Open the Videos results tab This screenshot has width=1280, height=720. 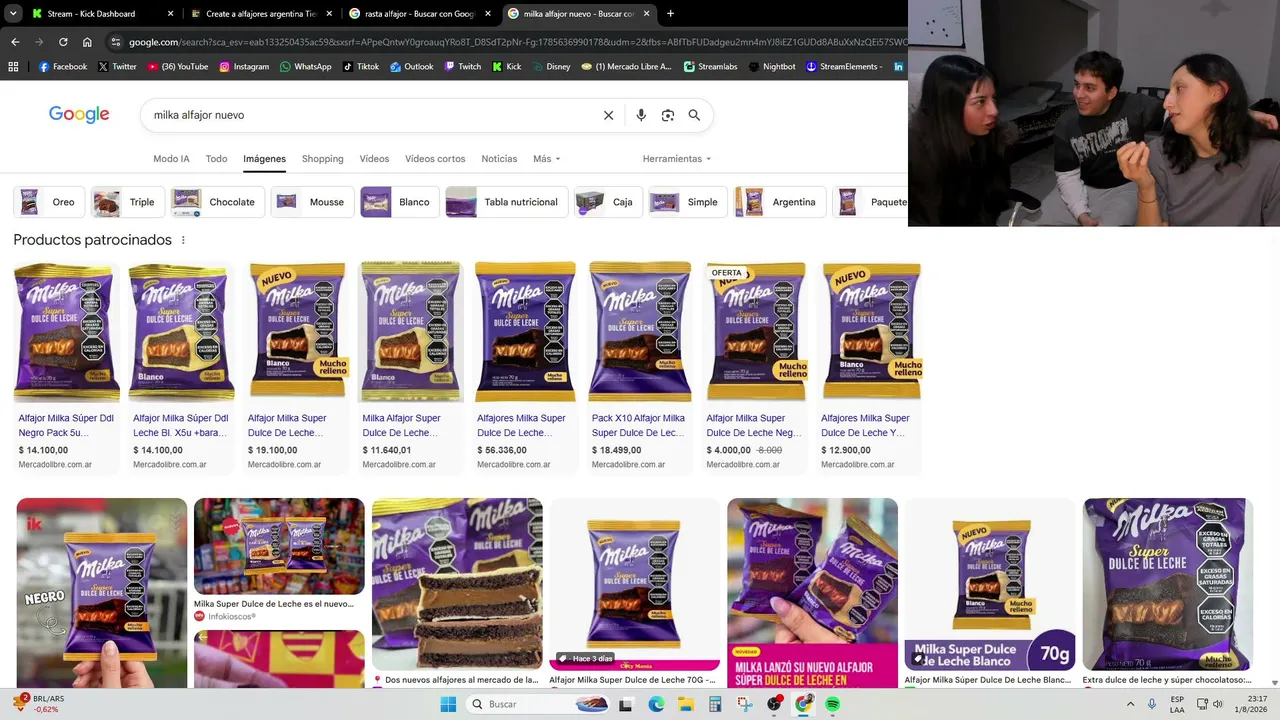click(x=374, y=159)
